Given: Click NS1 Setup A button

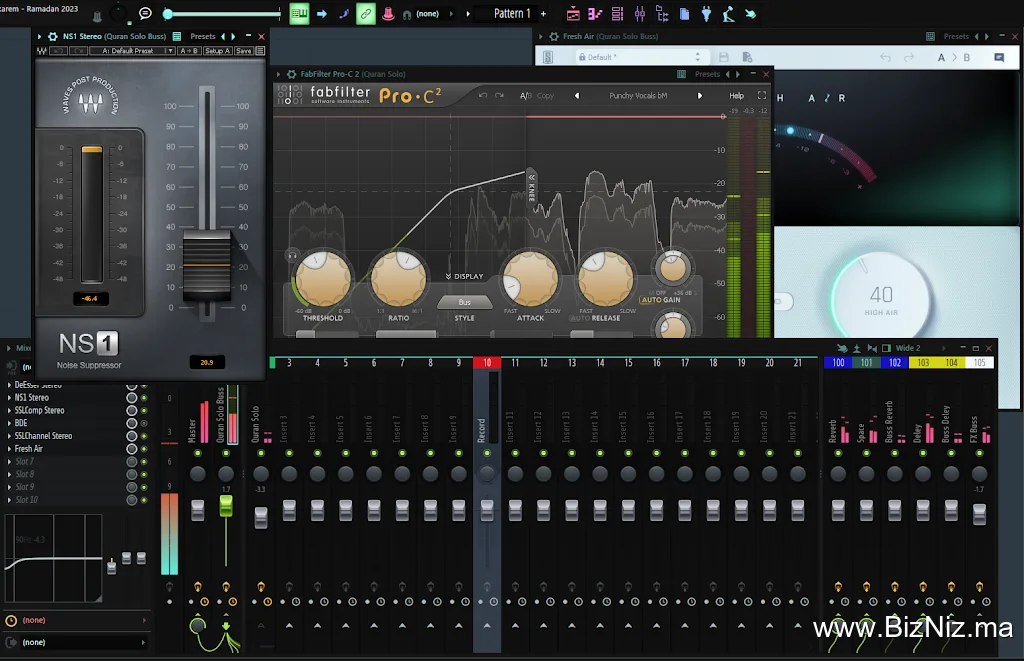Looking at the screenshot, I should [x=217, y=51].
